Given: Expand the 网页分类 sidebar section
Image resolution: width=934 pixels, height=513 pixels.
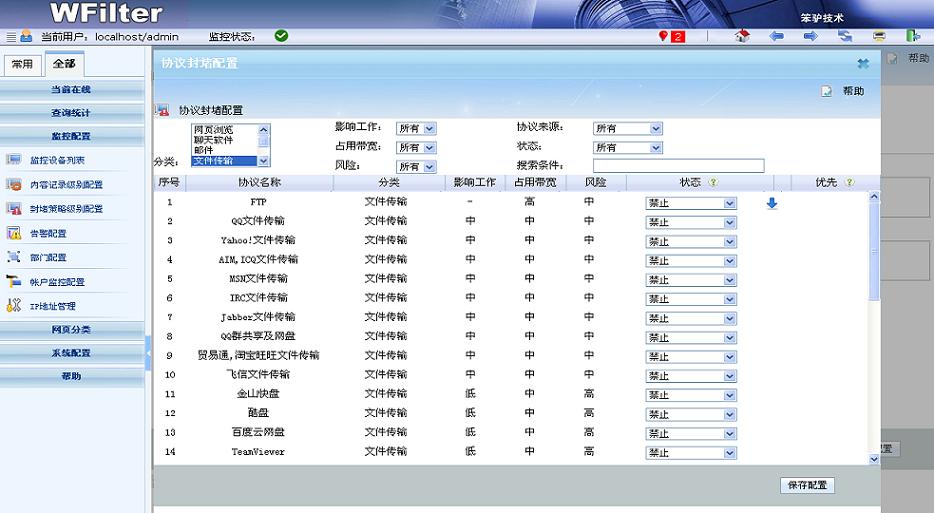Looking at the screenshot, I should 72,329.
